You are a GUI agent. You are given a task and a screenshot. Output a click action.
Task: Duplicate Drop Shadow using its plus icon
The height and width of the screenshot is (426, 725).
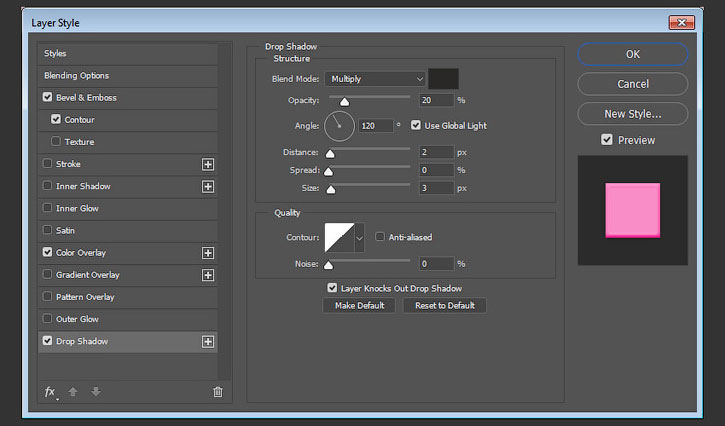tap(208, 342)
